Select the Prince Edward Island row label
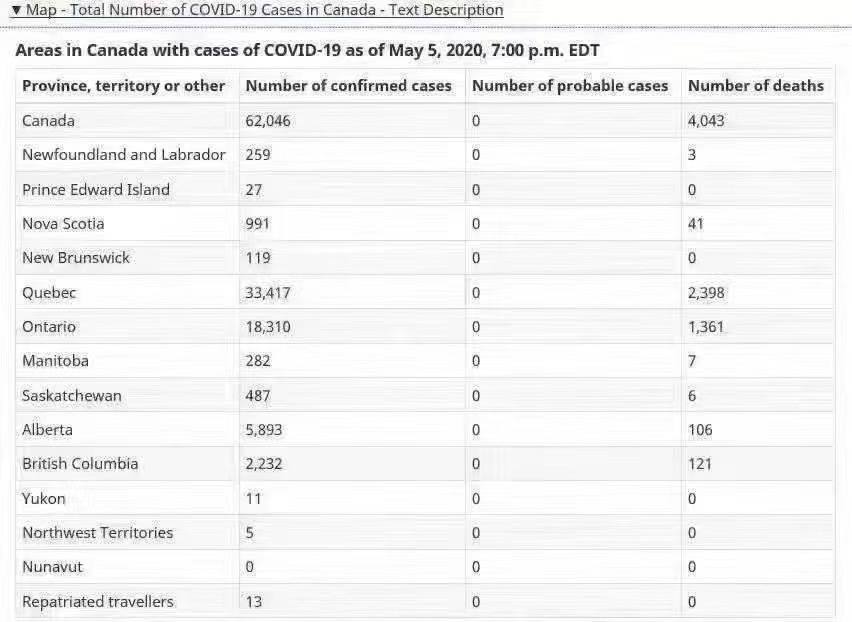Viewport: 852px width, 622px height. [x=96, y=190]
